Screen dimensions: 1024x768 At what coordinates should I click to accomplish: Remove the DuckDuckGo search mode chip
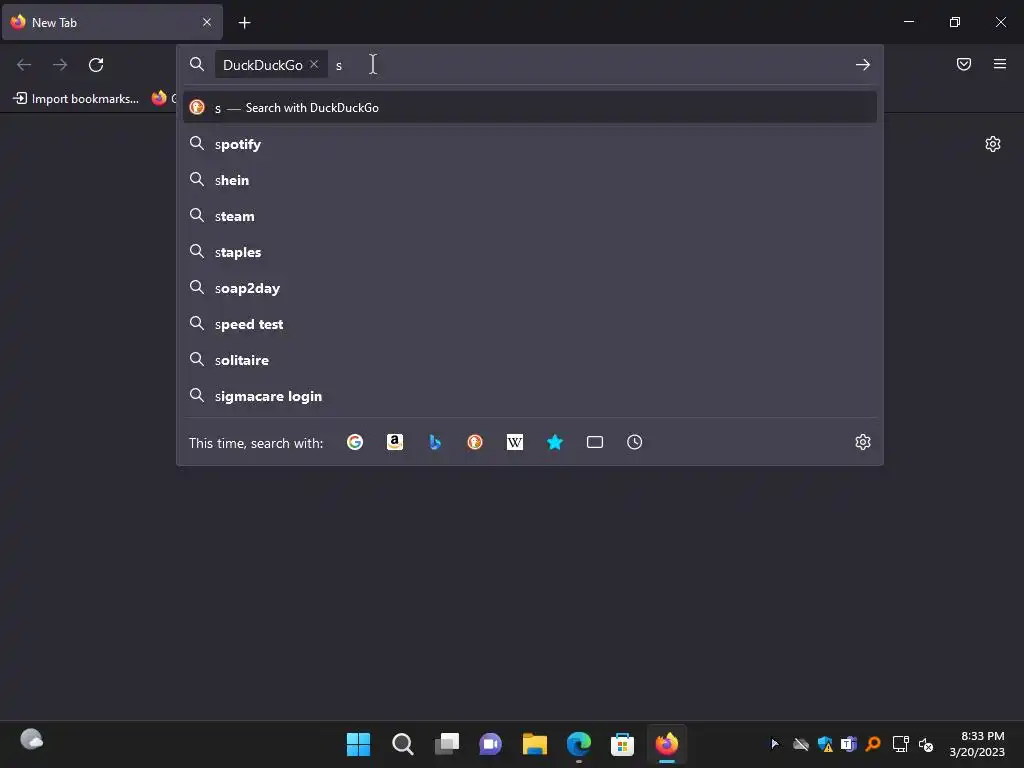click(314, 64)
